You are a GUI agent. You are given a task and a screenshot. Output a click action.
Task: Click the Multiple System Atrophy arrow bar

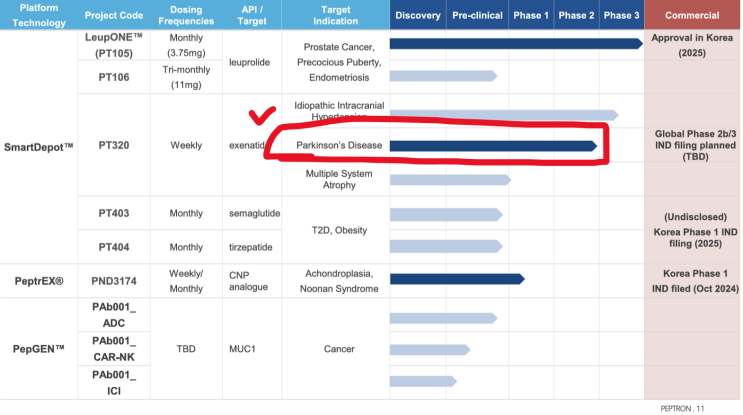(x=451, y=180)
